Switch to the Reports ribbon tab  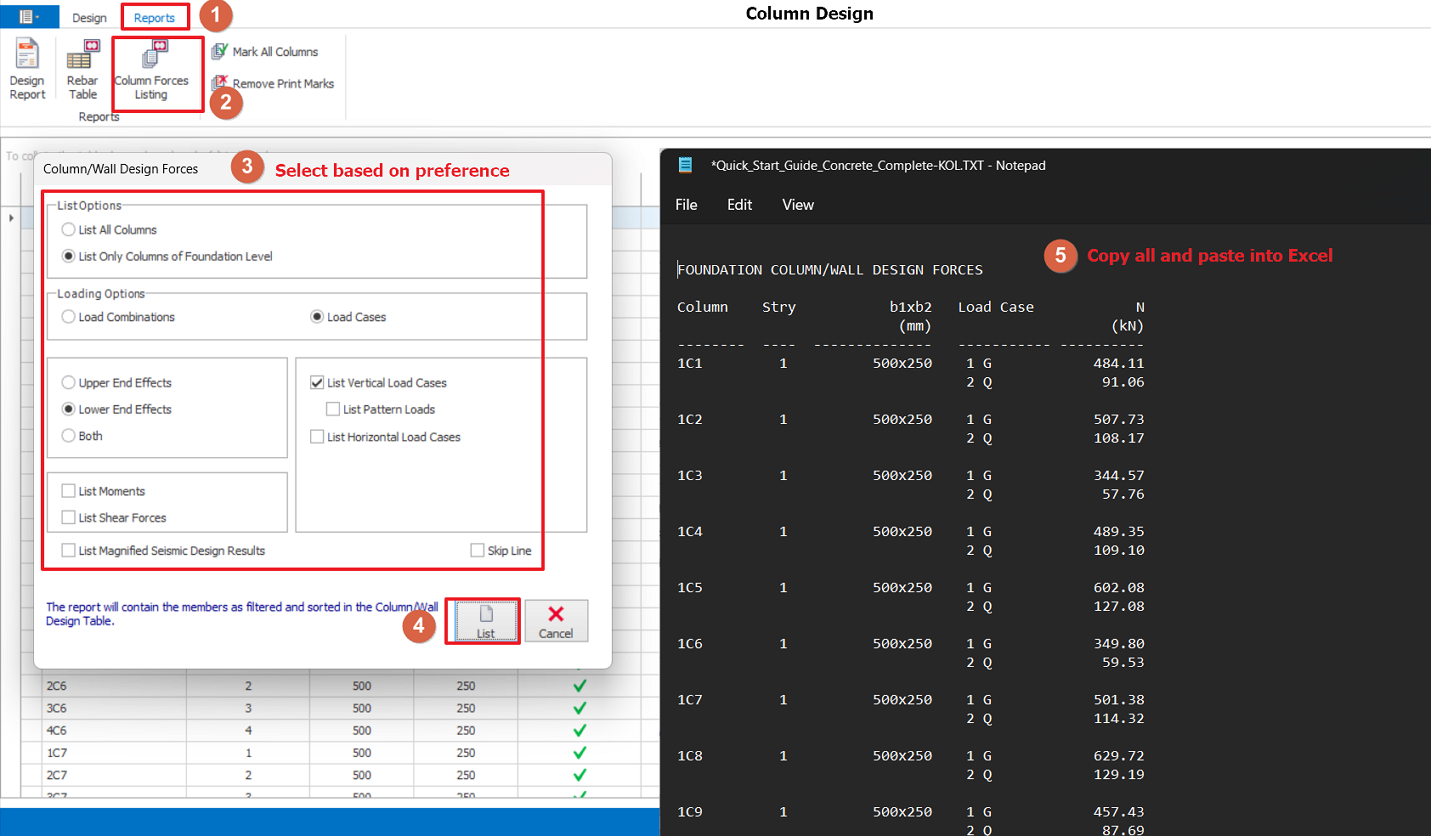(154, 18)
